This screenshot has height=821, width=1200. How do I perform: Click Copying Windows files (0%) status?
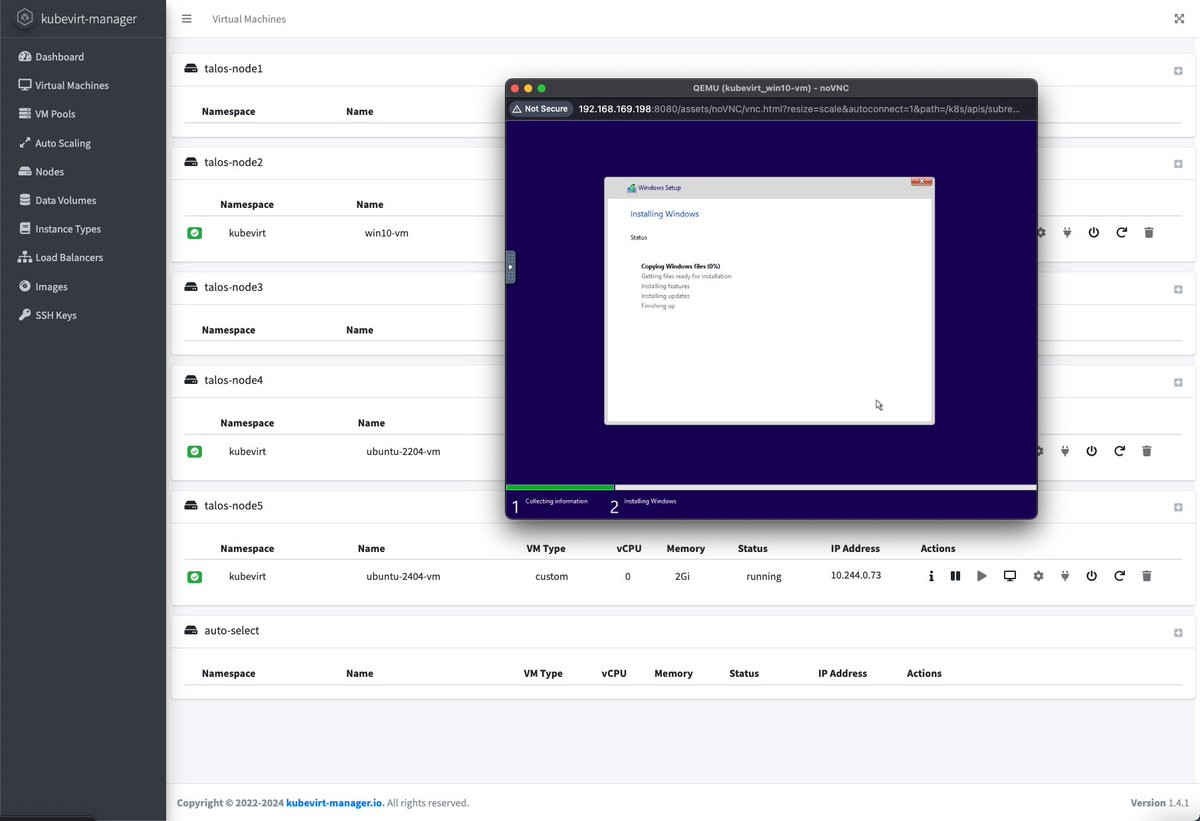click(x=681, y=266)
